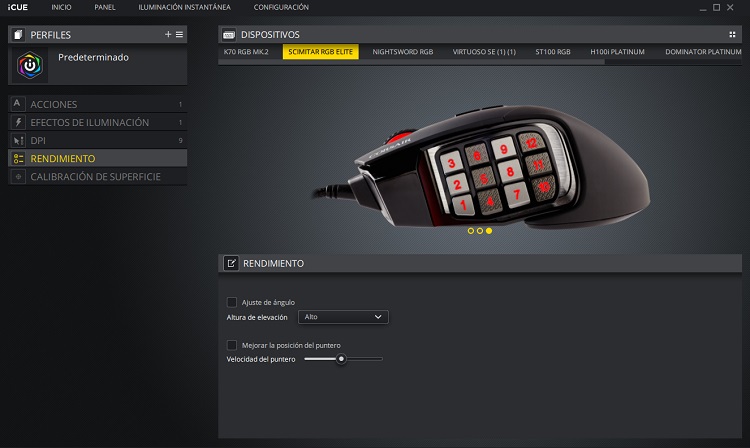The image size is (750, 448).
Task: Open the profiles hamburger menu
Action: 179,34
